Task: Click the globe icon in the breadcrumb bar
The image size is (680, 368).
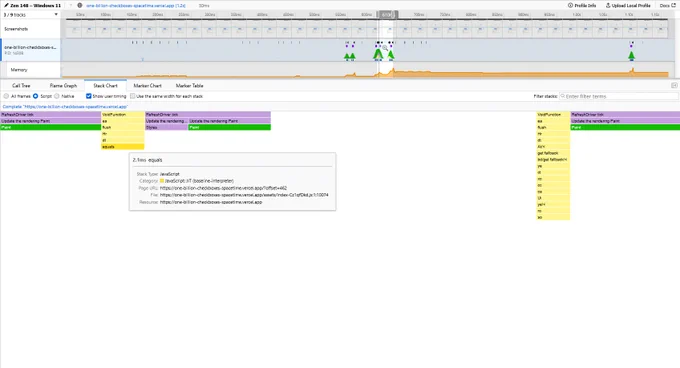Action: point(80,6)
